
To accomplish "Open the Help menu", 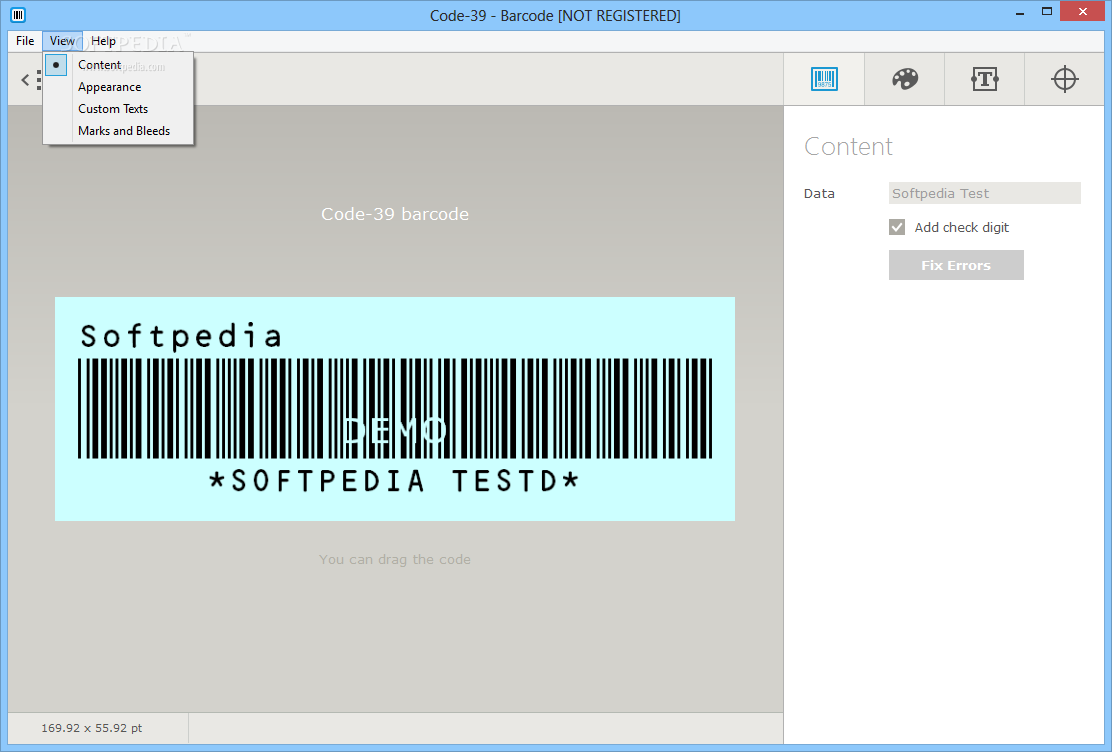I will click(x=103, y=40).
